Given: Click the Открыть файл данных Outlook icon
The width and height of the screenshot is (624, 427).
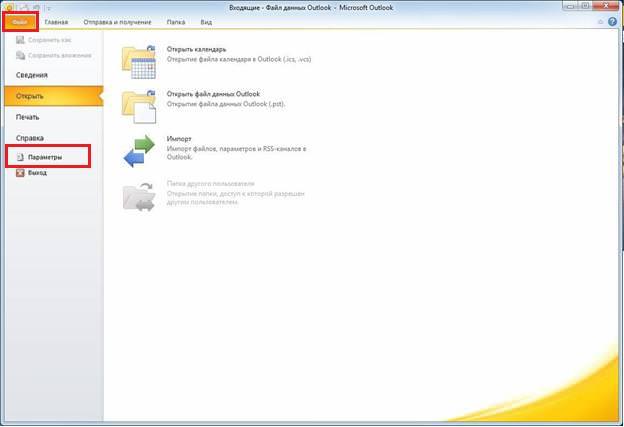Looking at the screenshot, I should click(138, 107).
